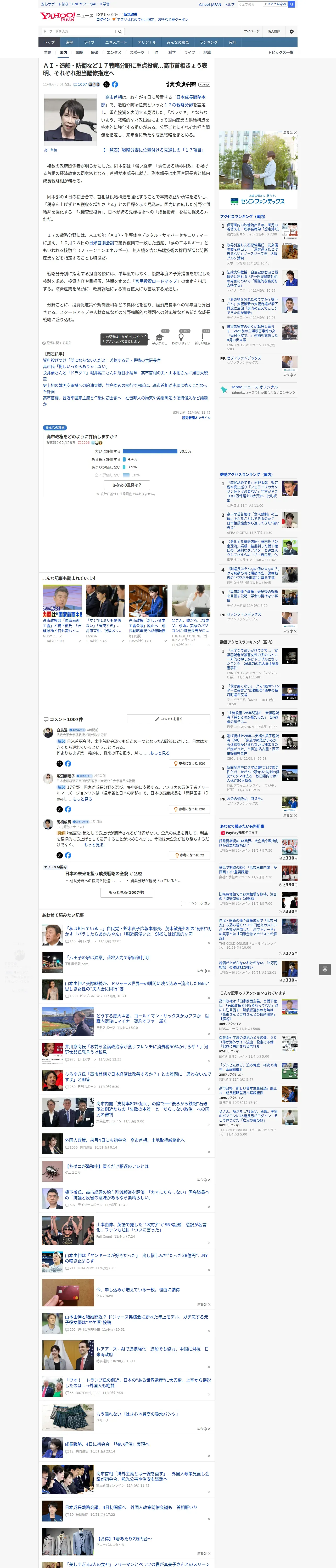
Task: Open the 速報 navigation tab
Action: click(x=69, y=43)
